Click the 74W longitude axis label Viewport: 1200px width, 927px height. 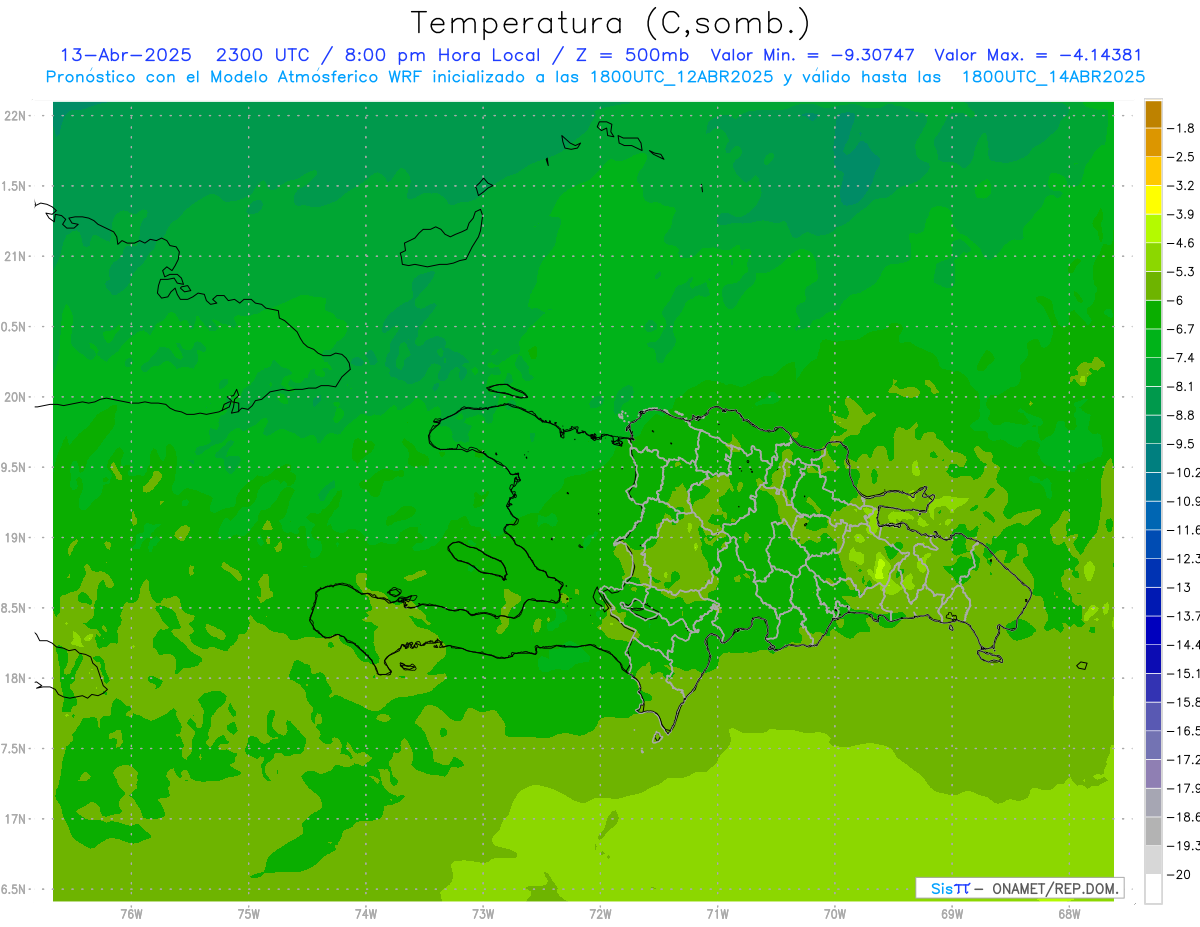pyautogui.click(x=365, y=914)
